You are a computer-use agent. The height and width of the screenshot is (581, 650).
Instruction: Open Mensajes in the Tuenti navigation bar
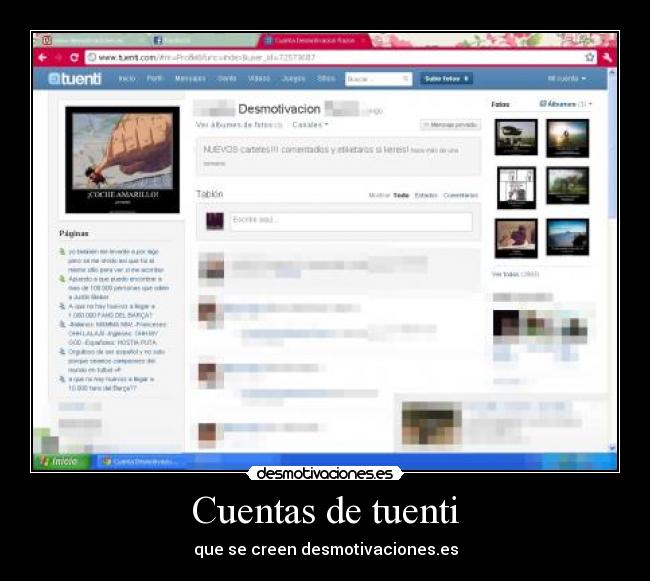tap(190, 78)
